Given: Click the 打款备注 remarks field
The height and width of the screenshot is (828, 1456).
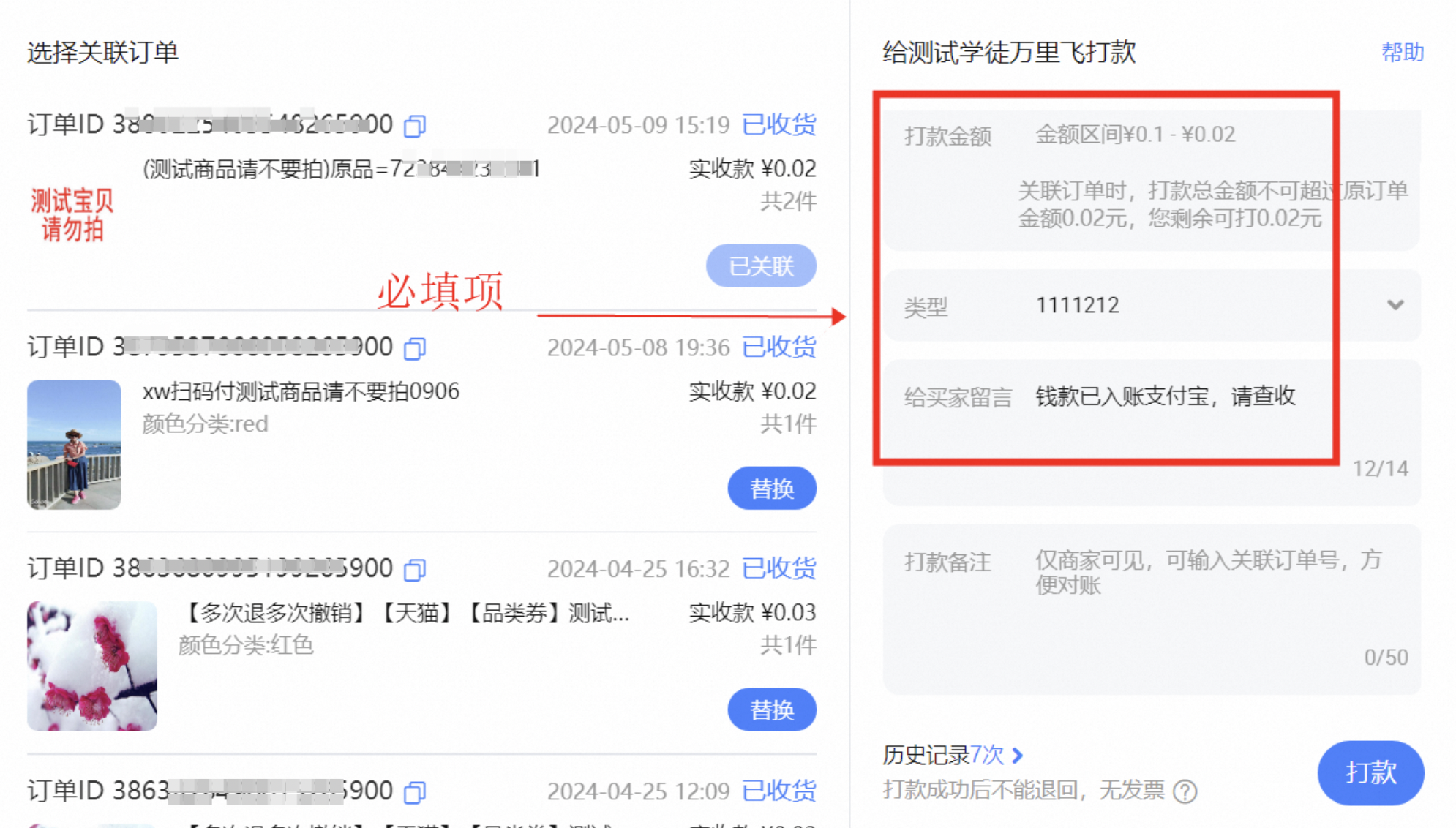Looking at the screenshot, I should click(x=1152, y=609).
